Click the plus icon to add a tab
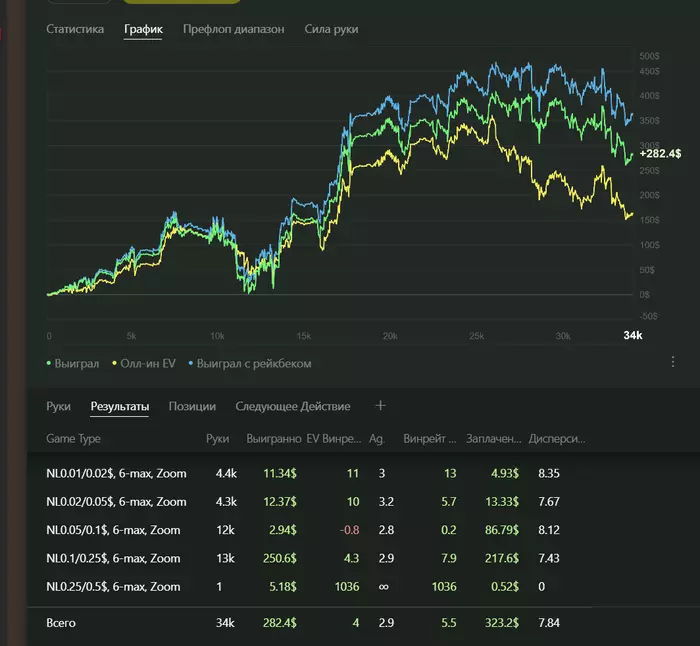This screenshot has width=700, height=646. [380, 406]
